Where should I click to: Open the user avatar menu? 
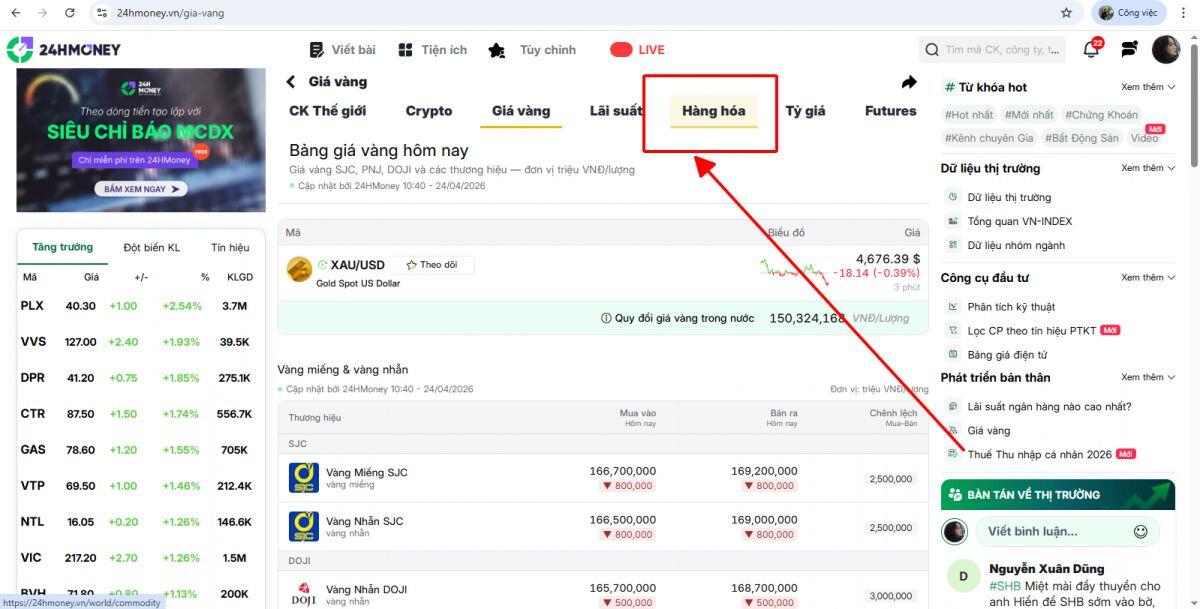(1166, 50)
